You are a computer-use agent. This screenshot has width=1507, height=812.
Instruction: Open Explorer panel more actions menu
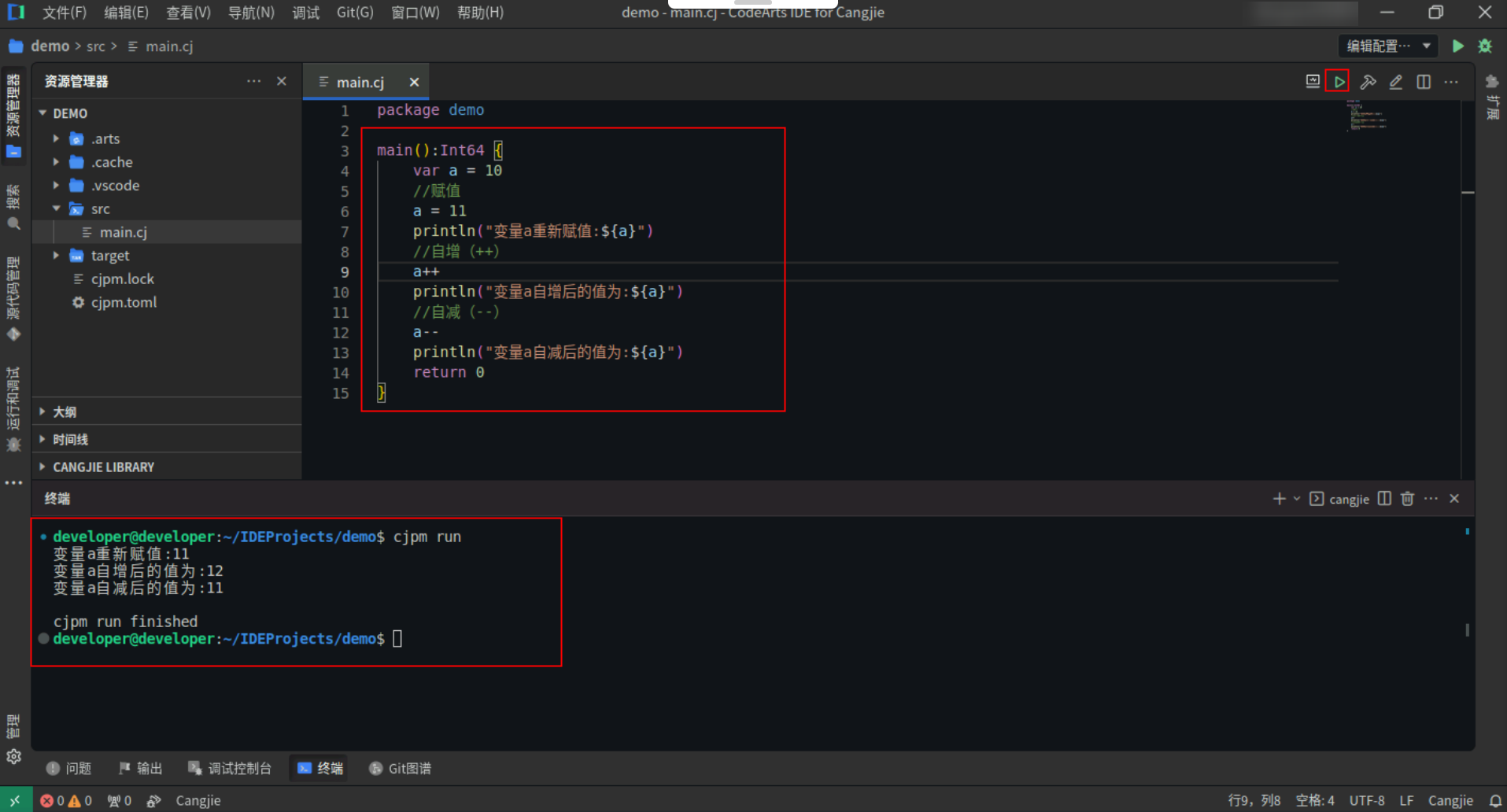pos(253,81)
